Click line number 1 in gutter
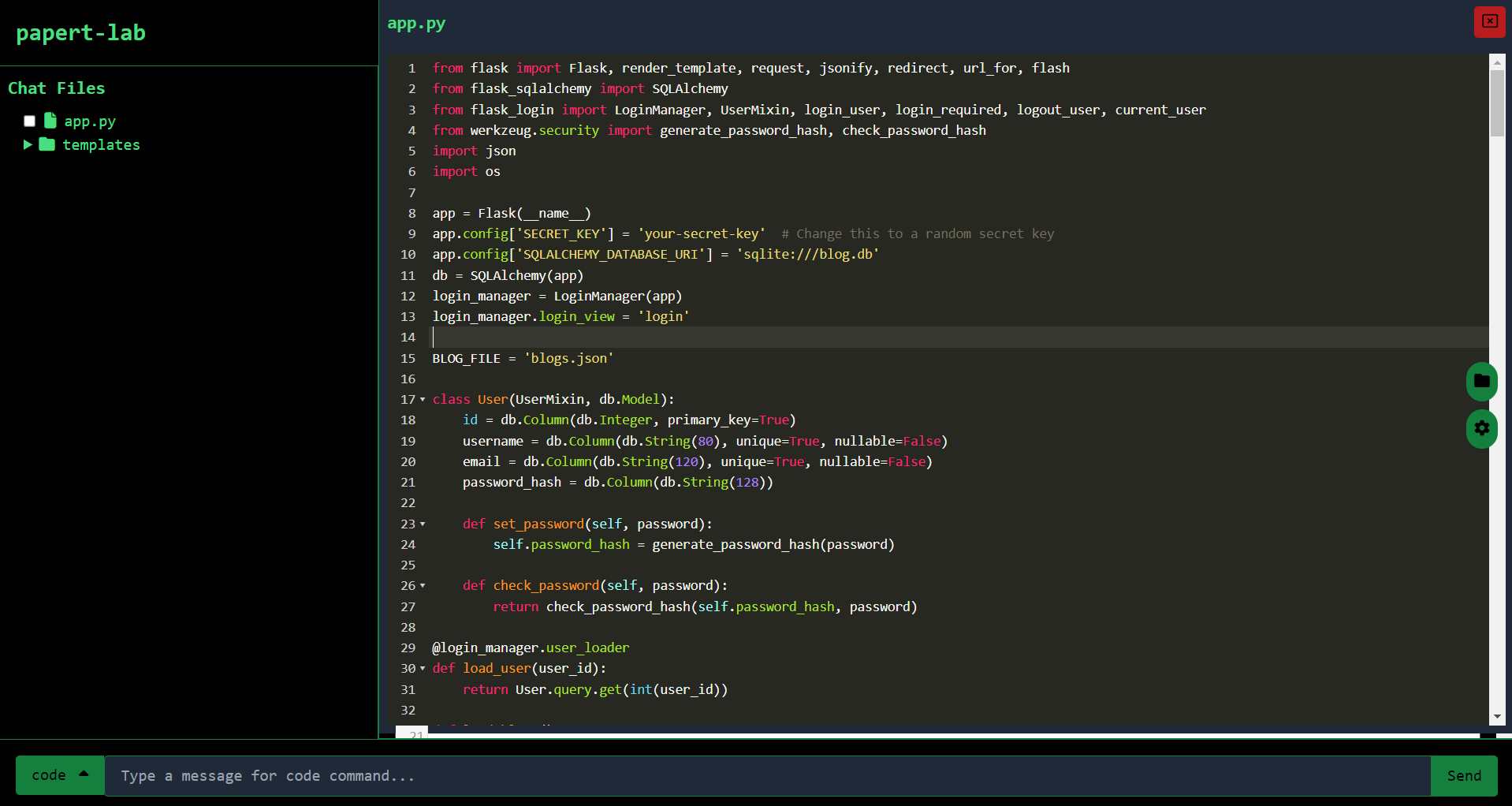The height and width of the screenshot is (806, 1512). tap(412, 68)
